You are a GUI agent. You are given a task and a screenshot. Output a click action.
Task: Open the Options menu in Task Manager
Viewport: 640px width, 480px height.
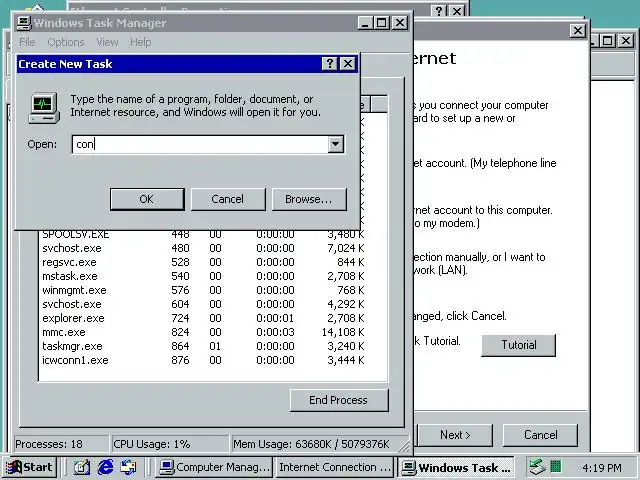point(66,42)
